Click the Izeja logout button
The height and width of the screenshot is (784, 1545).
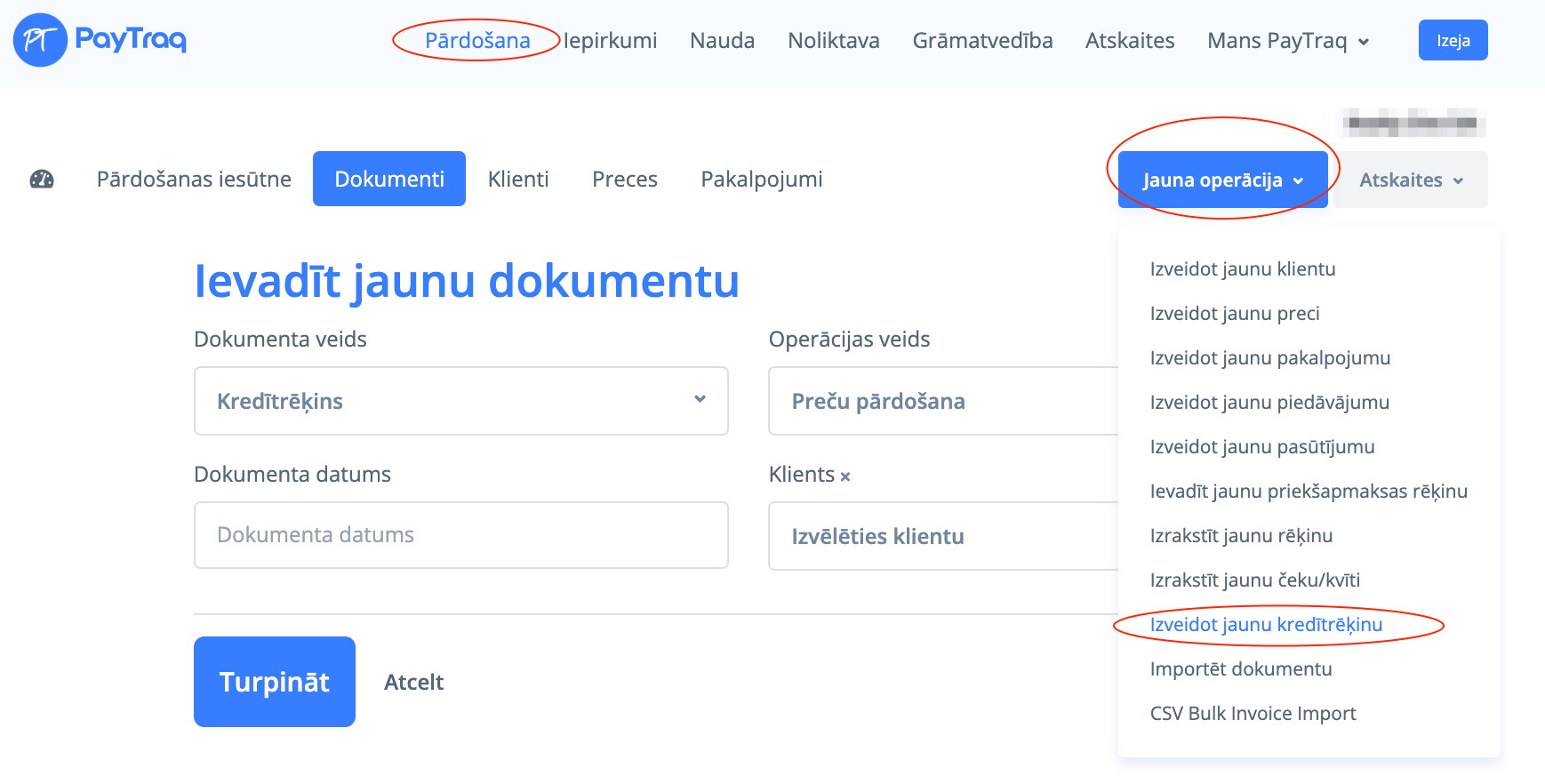tap(1453, 41)
